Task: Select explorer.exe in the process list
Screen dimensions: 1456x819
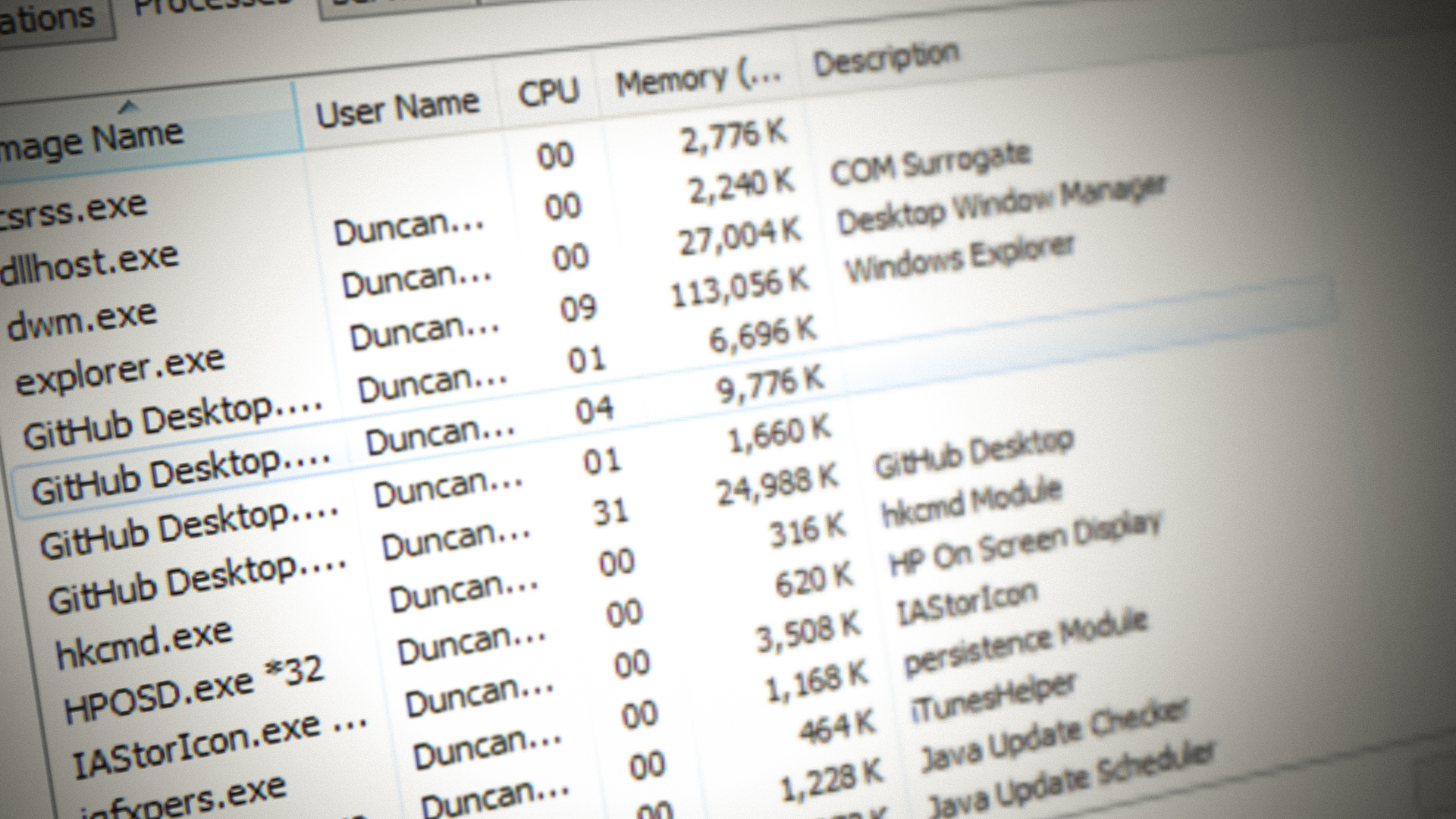Action: (120, 372)
